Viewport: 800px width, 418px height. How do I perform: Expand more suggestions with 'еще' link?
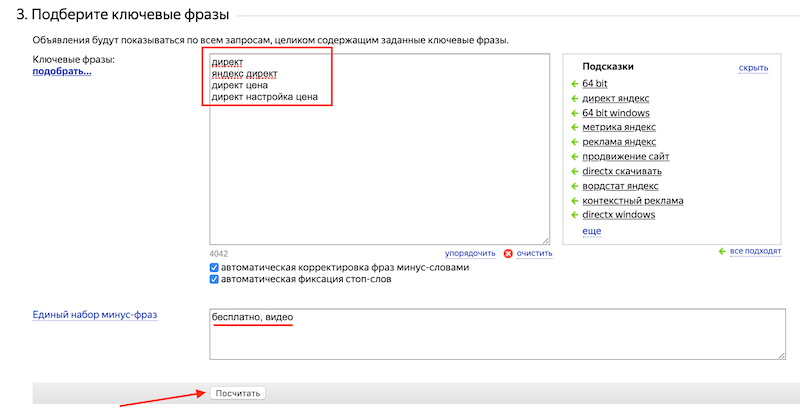tap(591, 231)
